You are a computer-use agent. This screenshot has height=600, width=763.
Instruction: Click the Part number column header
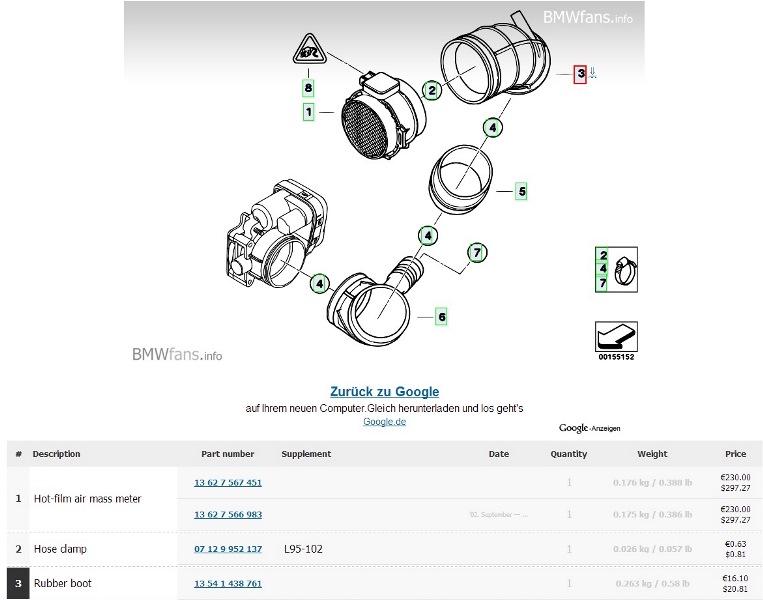(x=228, y=454)
